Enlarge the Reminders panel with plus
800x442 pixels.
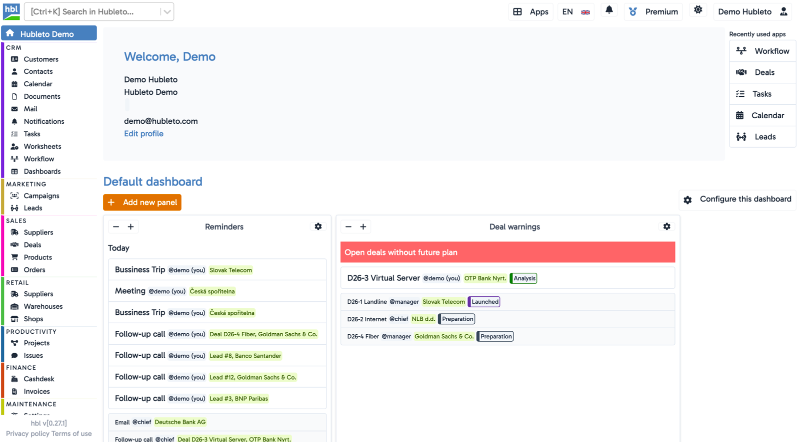(131, 227)
